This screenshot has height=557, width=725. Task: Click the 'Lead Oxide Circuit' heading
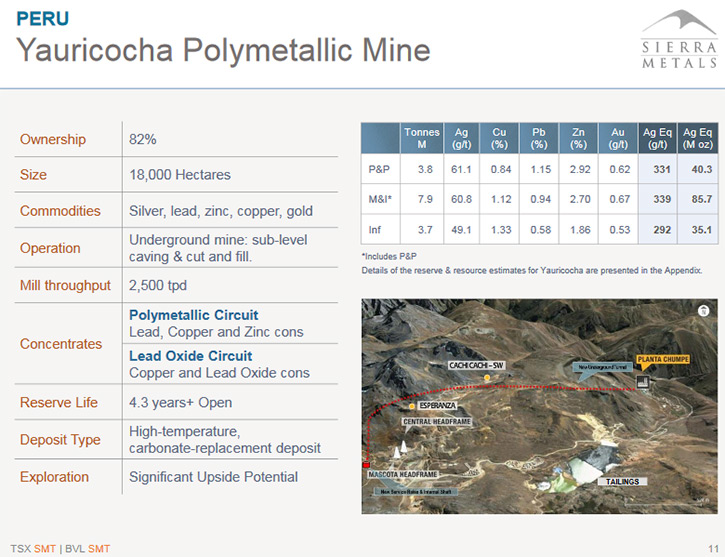pyautogui.click(x=190, y=355)
